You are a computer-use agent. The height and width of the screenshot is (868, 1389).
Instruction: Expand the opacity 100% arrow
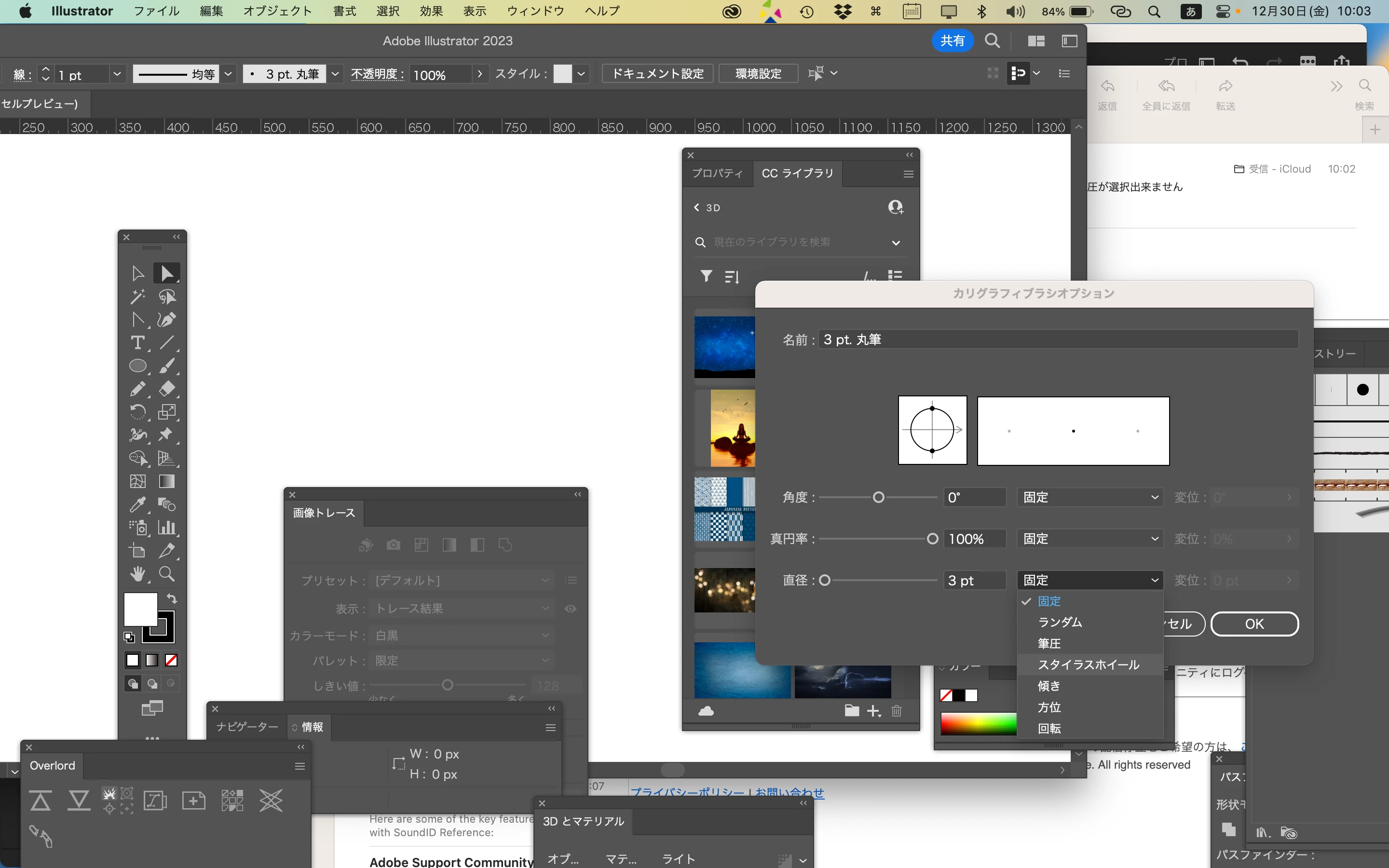(480, 74)
